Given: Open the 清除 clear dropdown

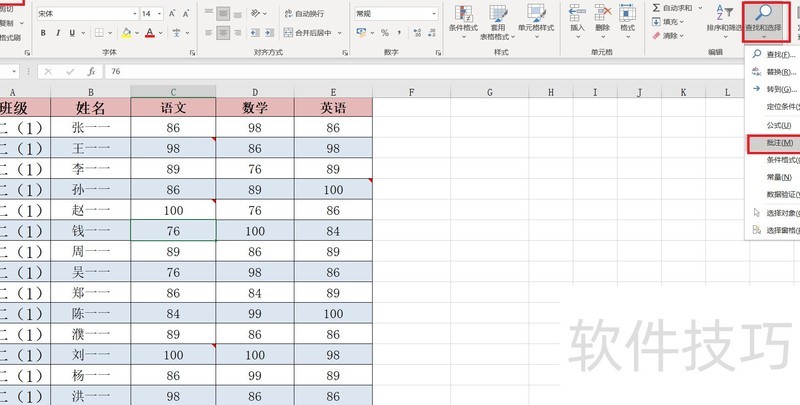Looking at the screenshot, I should point(668,36).
